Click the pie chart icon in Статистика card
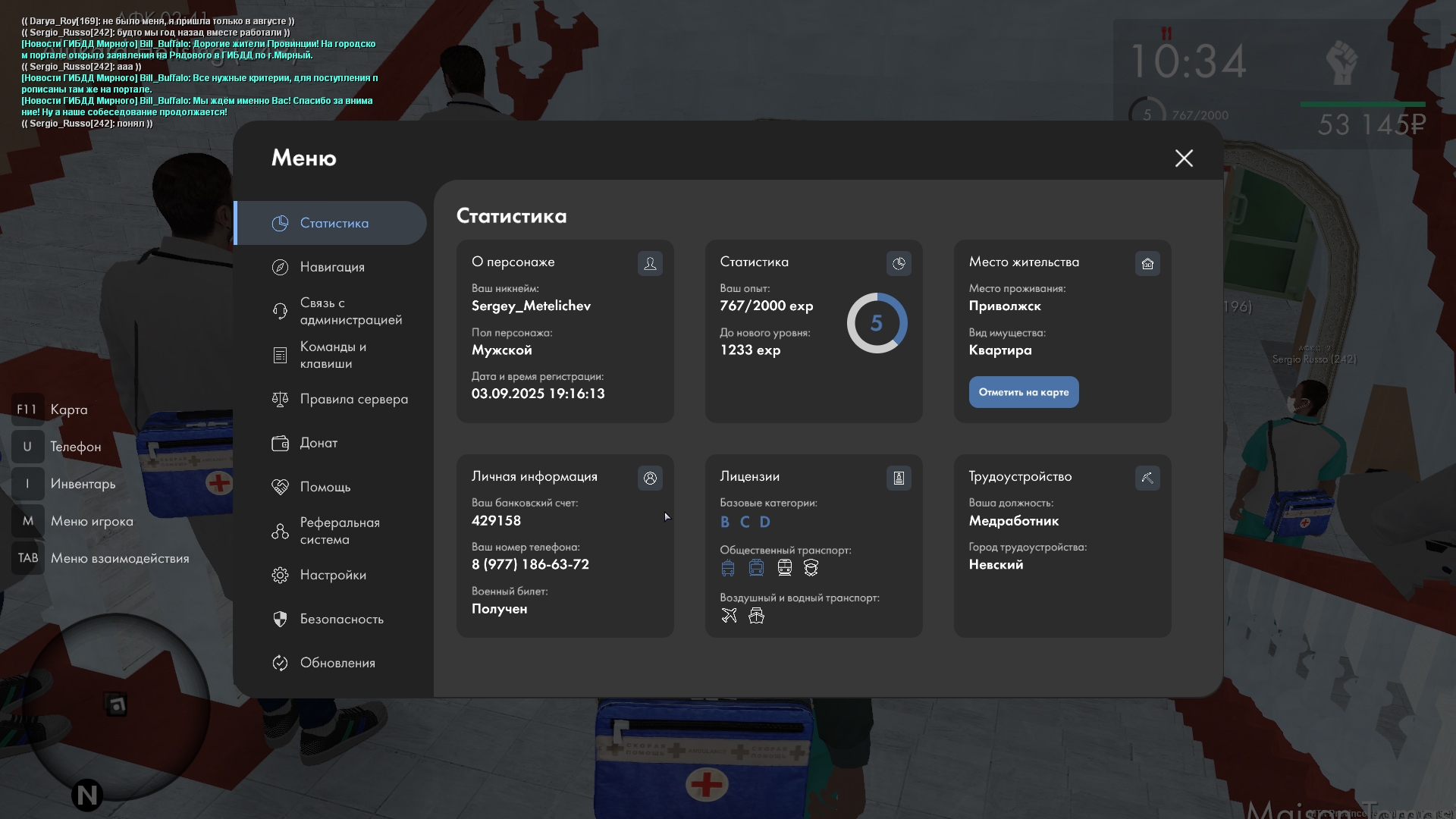 (x=899, y=263)
